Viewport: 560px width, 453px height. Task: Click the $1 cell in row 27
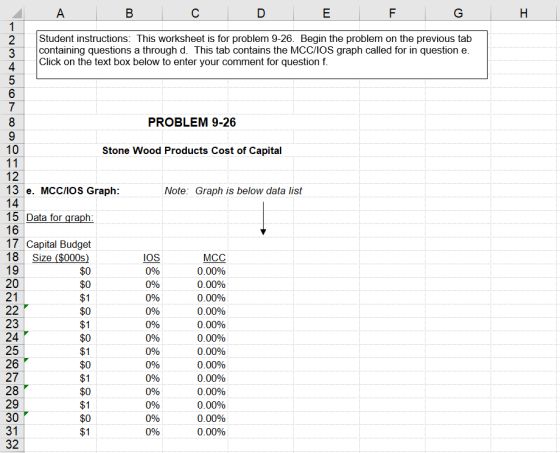pyautogui.click(x=60, y=378)
